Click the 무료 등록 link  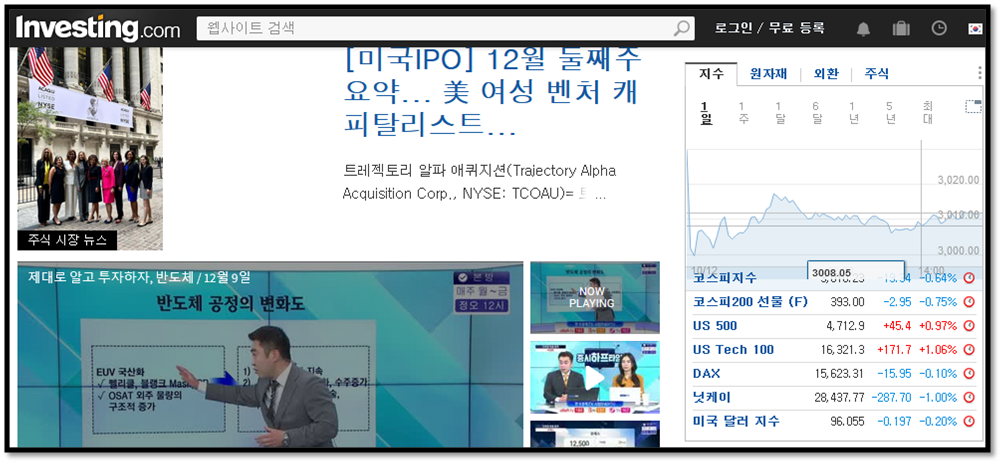[796, 28]
